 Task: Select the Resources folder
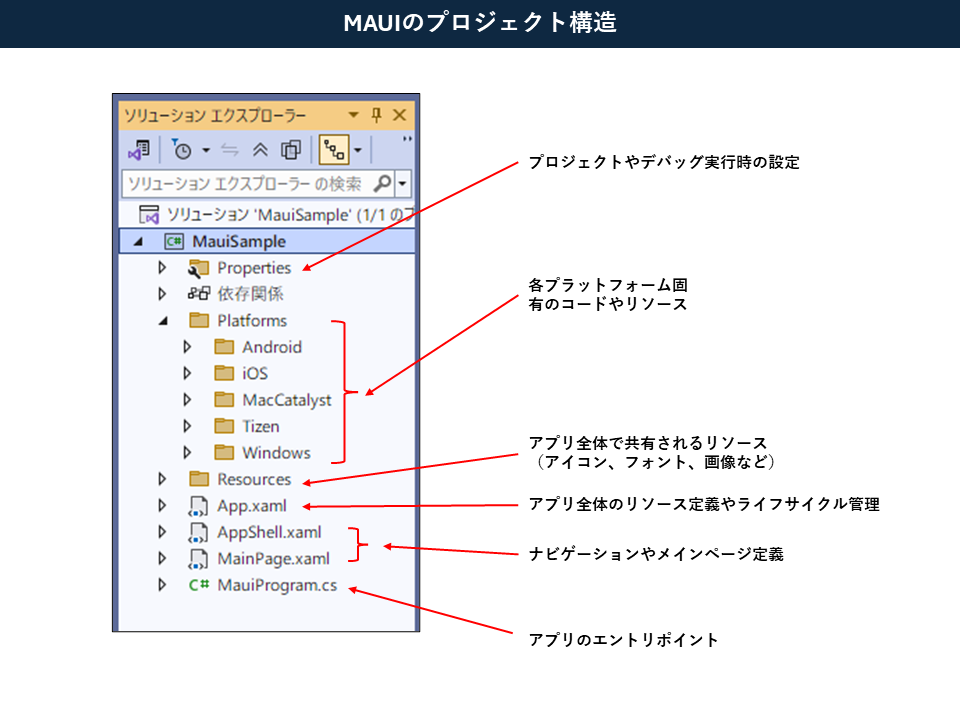pos(254,479)
